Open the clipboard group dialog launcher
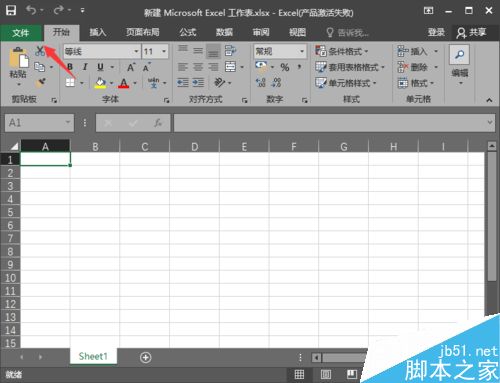The image size is (500, 383). 54,100
